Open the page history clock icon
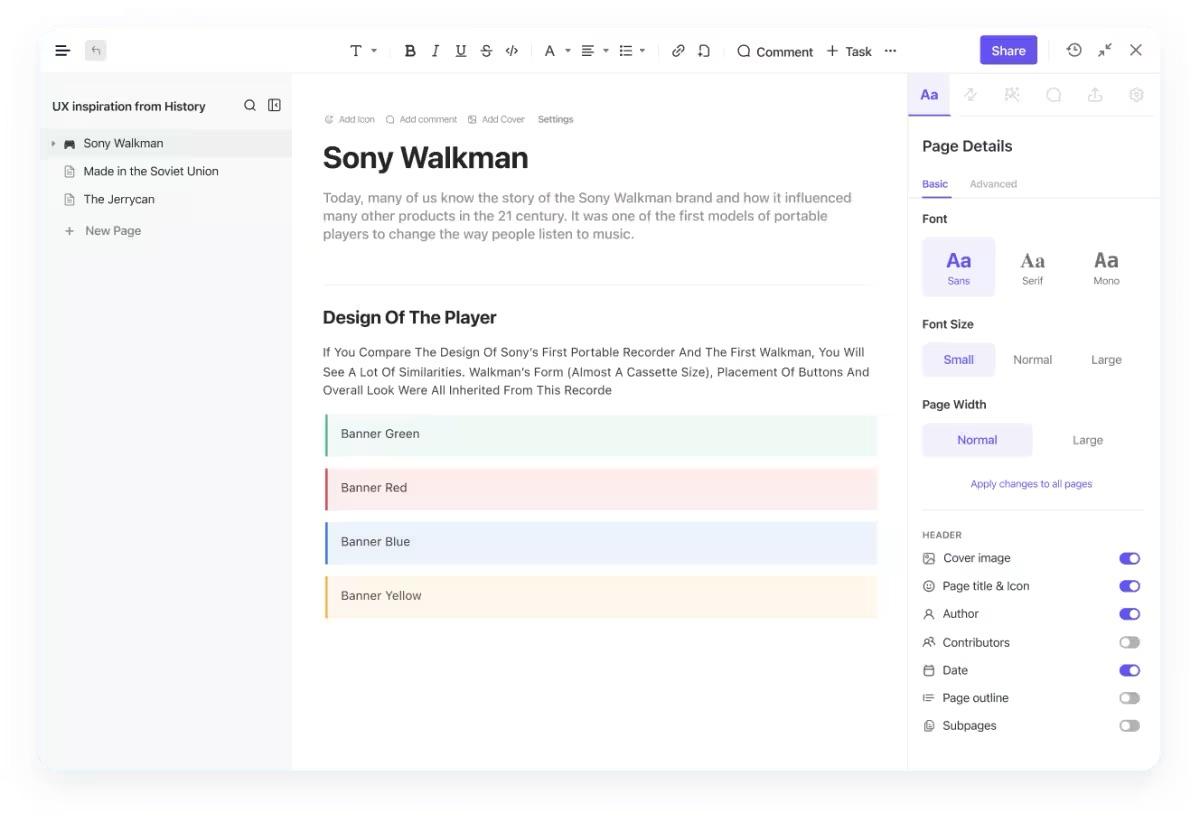 (1074, 50)
